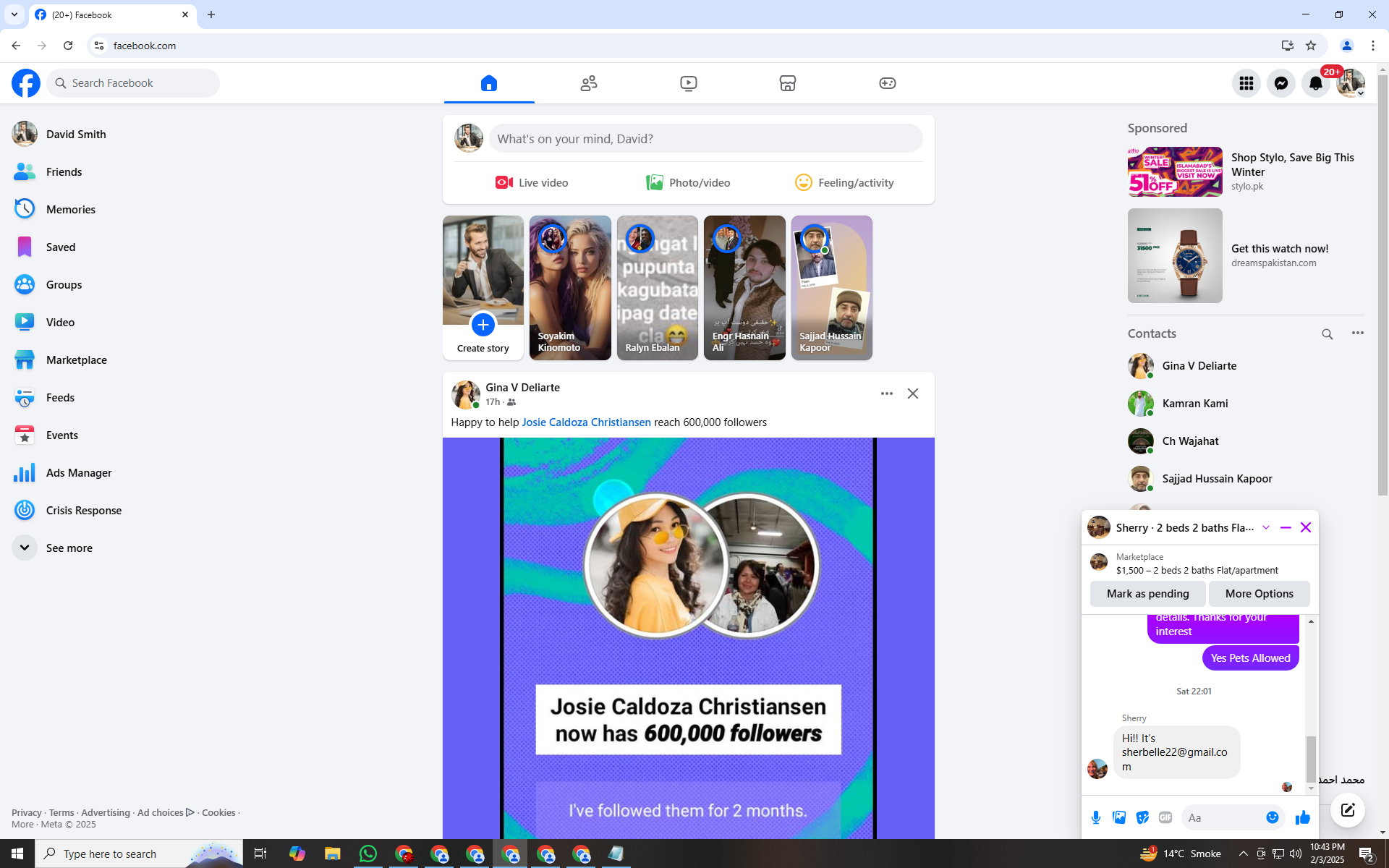Open Josie Caldoza Christiansen profile link
The height and width of the screenshot is (868, 1389).
click(x=586, y=422)
